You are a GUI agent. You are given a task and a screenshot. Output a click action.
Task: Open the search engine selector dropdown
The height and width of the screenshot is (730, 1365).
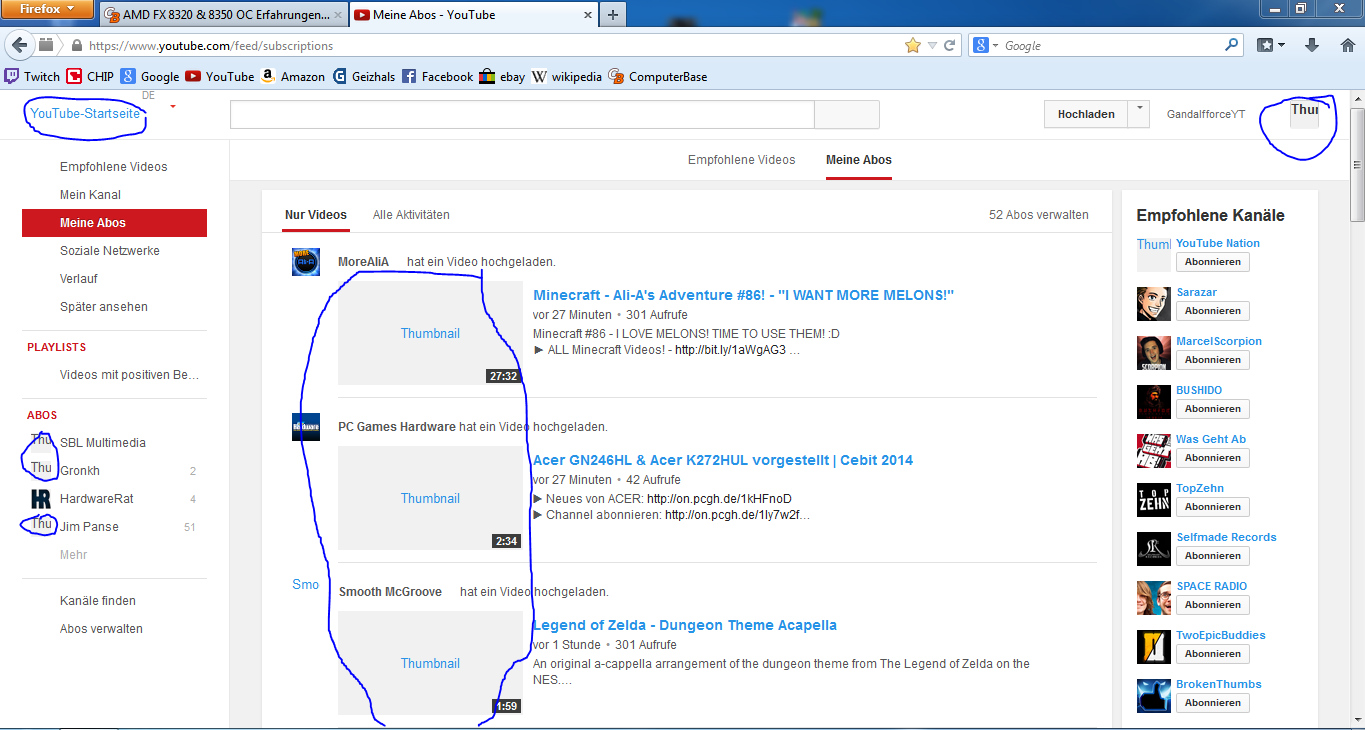coord(987,45)
